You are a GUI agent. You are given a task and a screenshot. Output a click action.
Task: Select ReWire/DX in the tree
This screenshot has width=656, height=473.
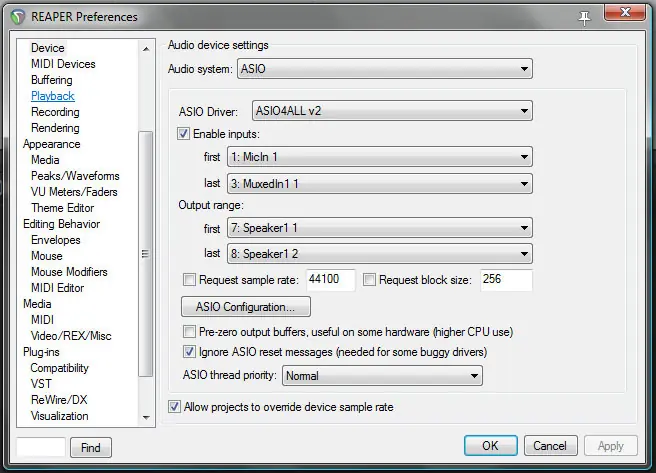click(59, 400)
